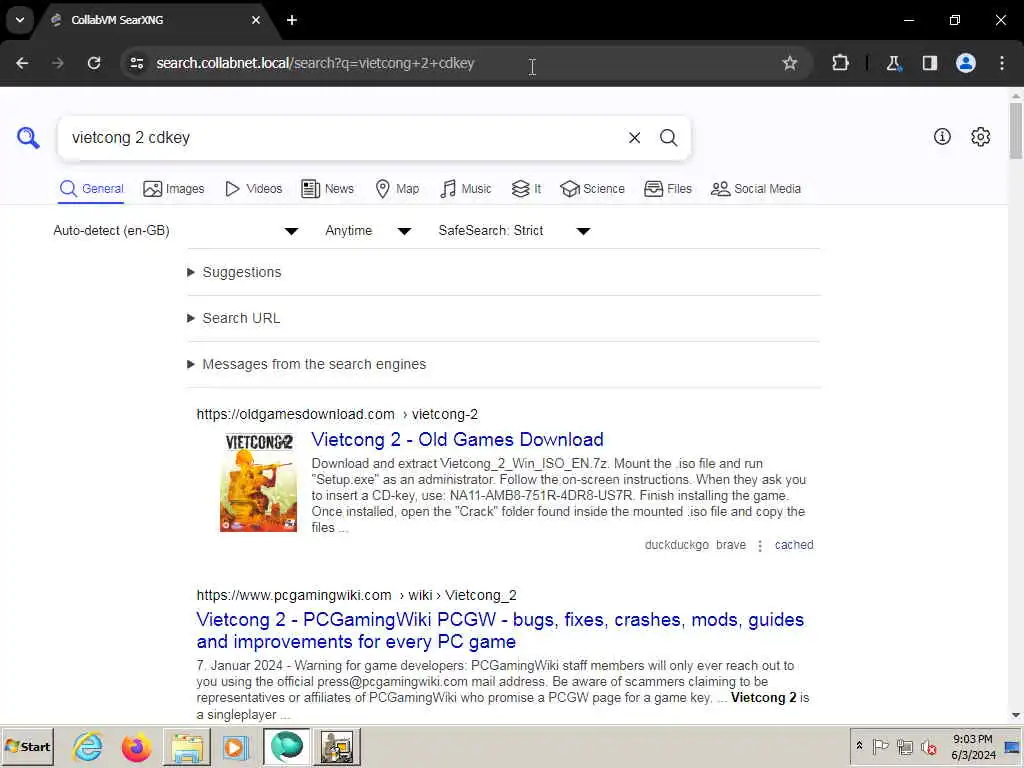
Task: Open the Anytime time range dropdown
Action: (368, 231)
